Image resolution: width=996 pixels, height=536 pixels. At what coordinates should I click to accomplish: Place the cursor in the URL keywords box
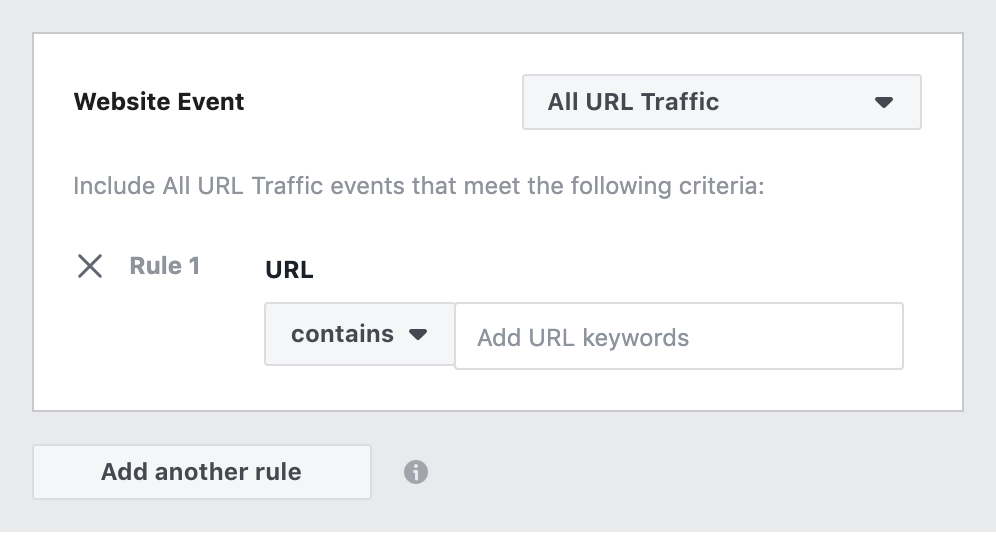(x=678, y=337)
